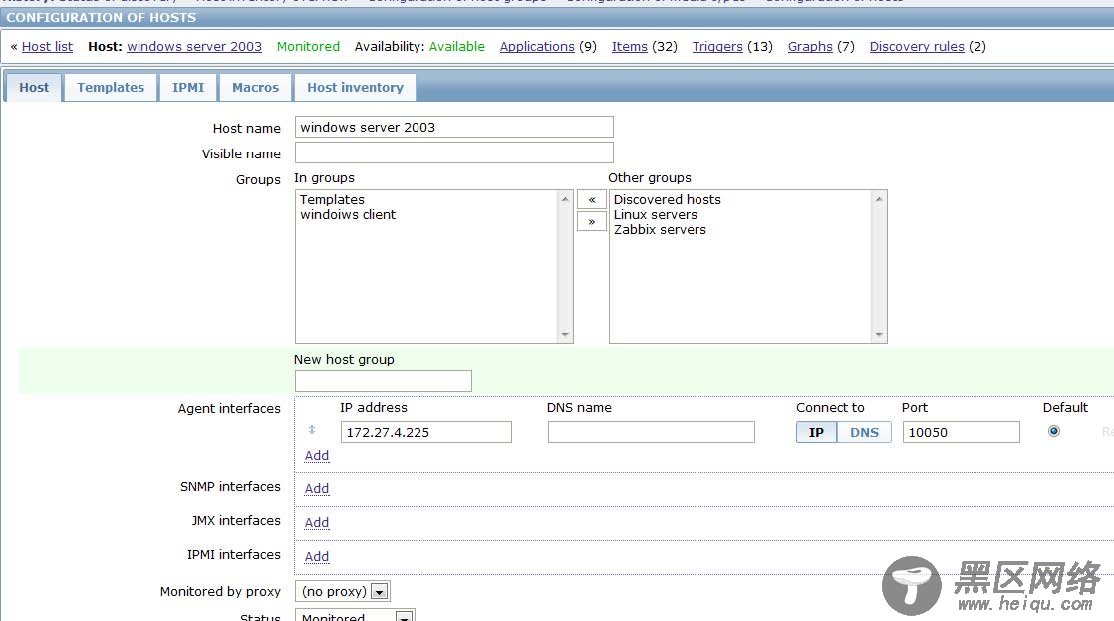Click the In groups list scroll down arrow
This screenshot has height=621, width=1114.
[566, 335]
